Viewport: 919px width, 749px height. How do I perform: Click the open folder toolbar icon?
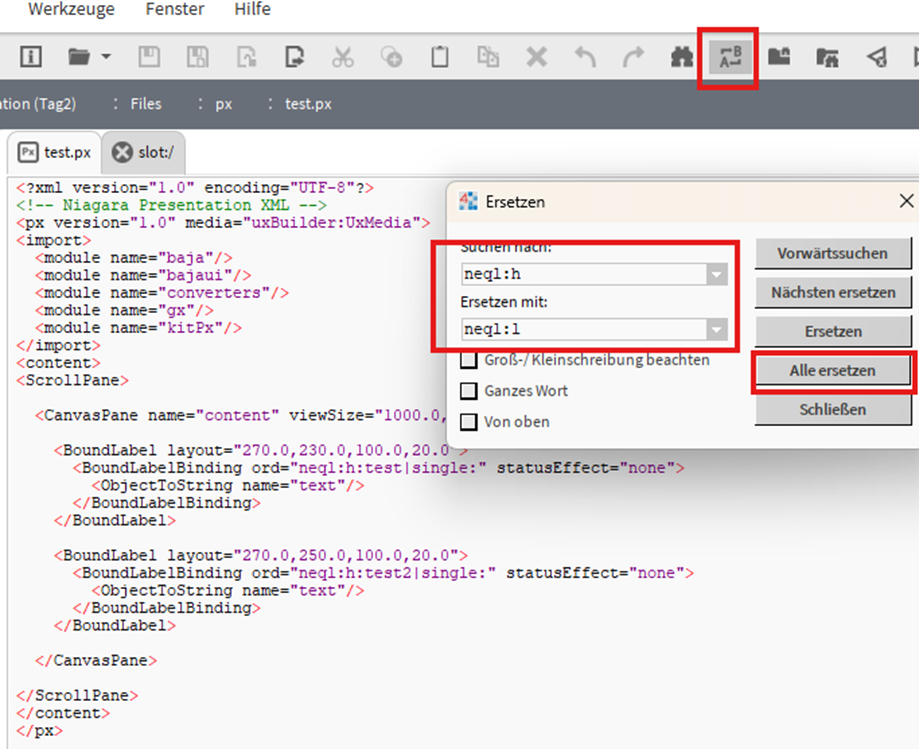[x=79, y=57]
